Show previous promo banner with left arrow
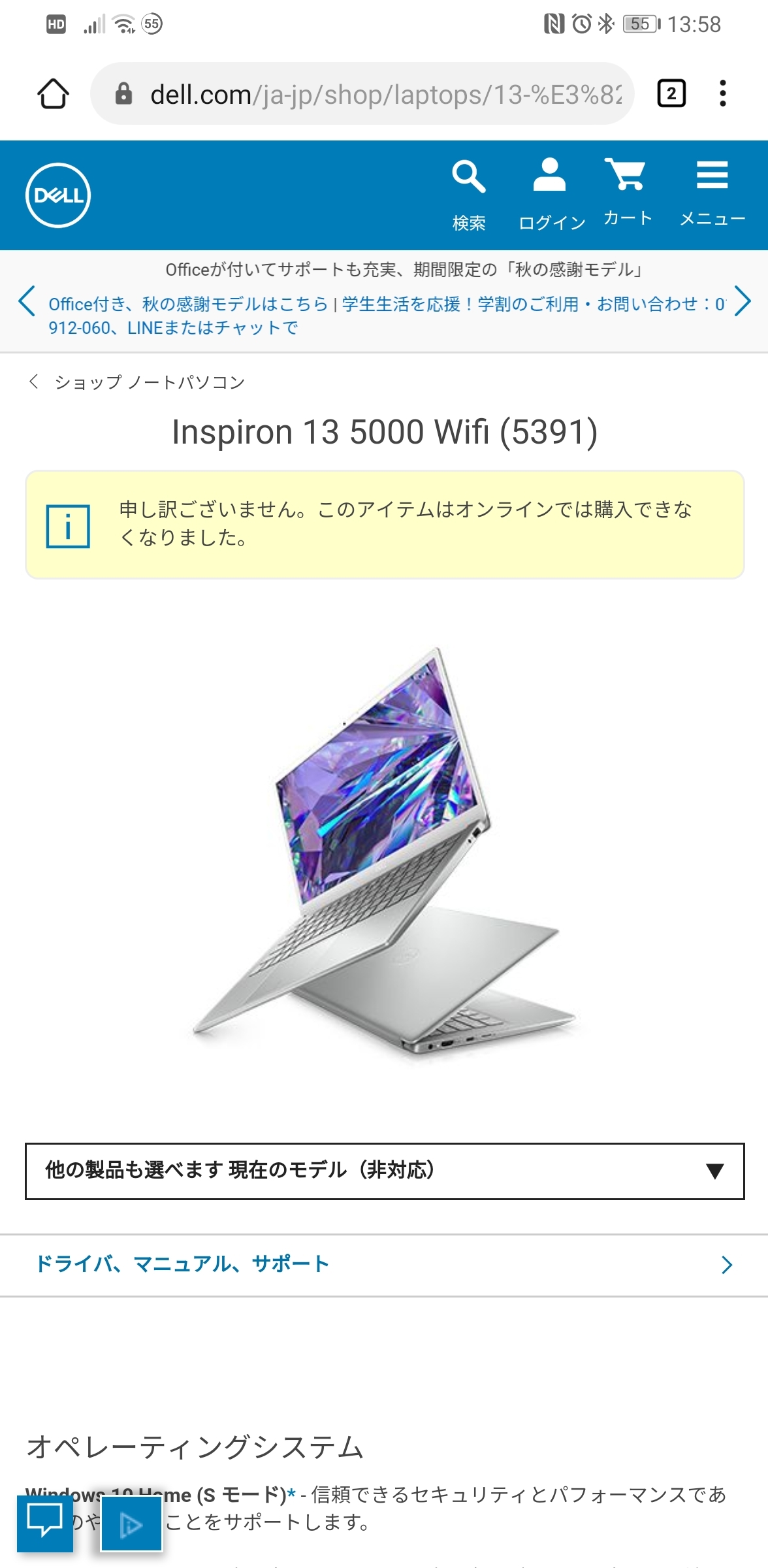 coord(27,301)
